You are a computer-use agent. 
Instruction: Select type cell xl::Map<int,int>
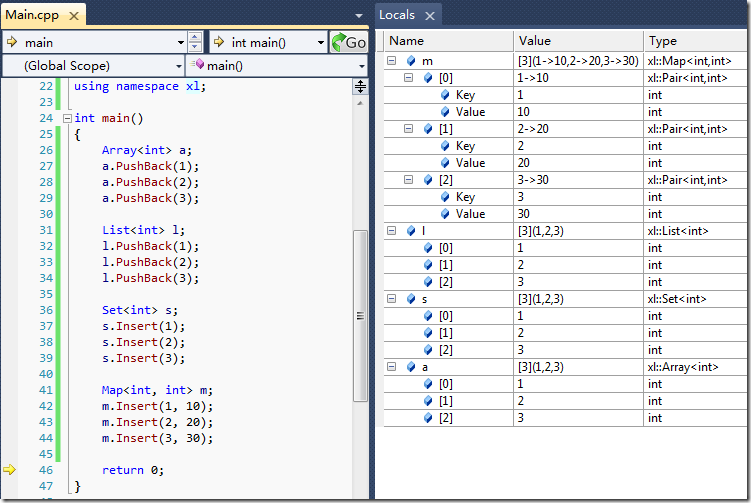click(695, 61)
